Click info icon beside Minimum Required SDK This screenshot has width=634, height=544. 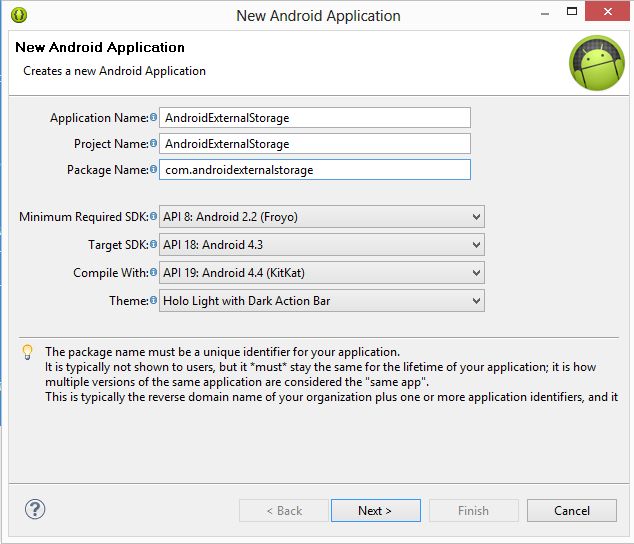153,216
